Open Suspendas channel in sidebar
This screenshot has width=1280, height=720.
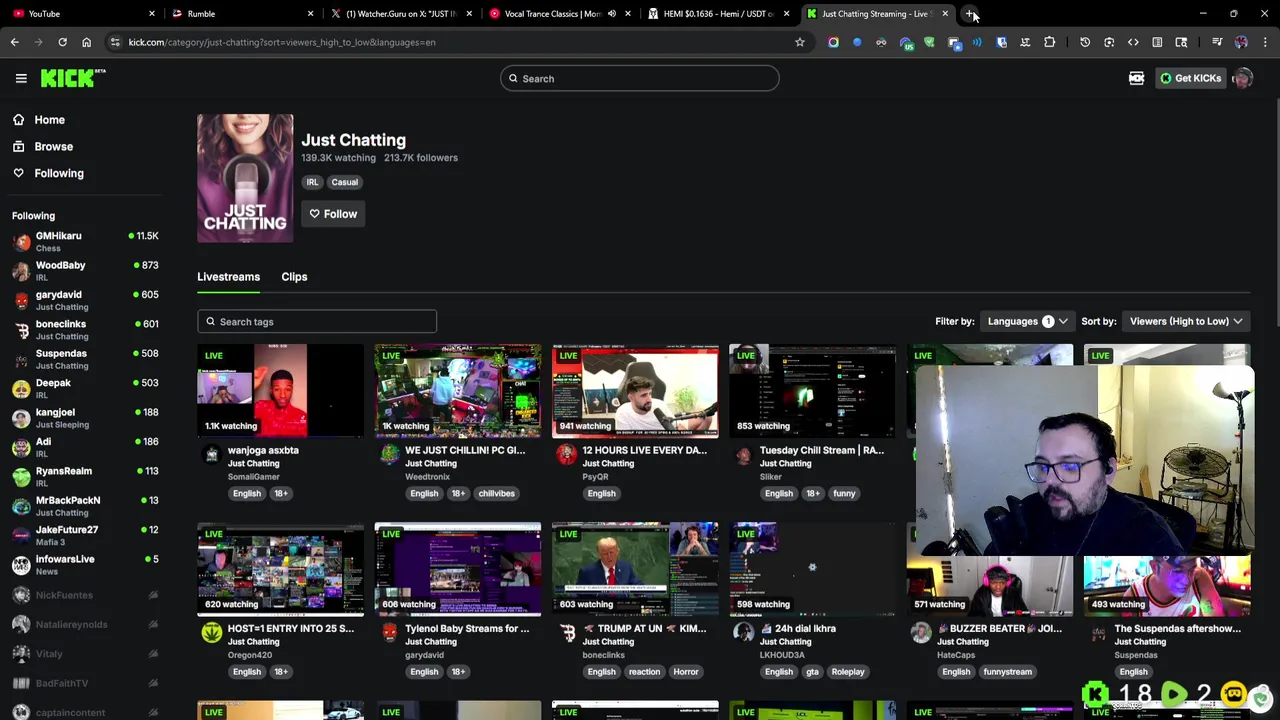85,359
